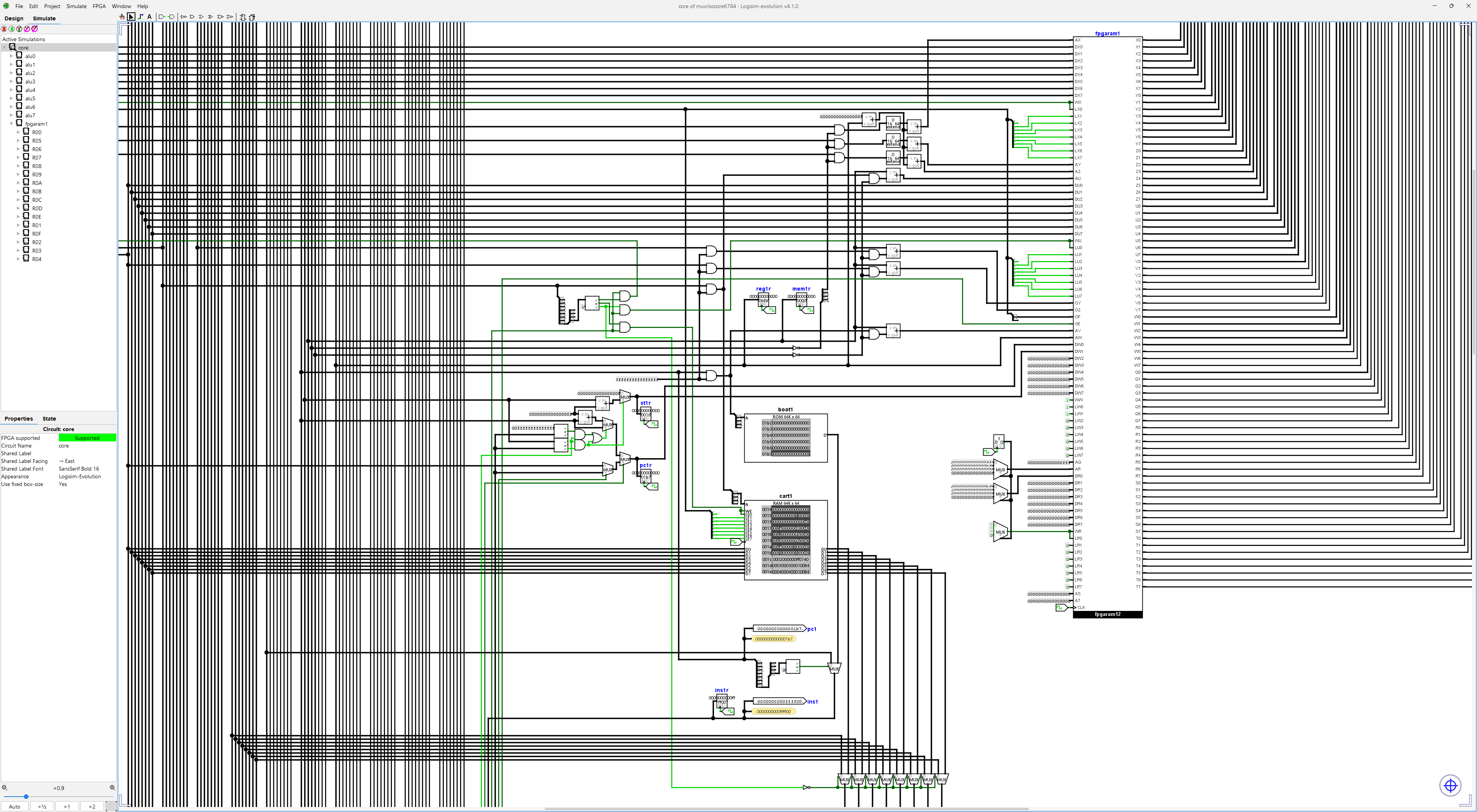1477x812 pixels.
Task: Expand the R0F tree node
Action: coord(18,234)
